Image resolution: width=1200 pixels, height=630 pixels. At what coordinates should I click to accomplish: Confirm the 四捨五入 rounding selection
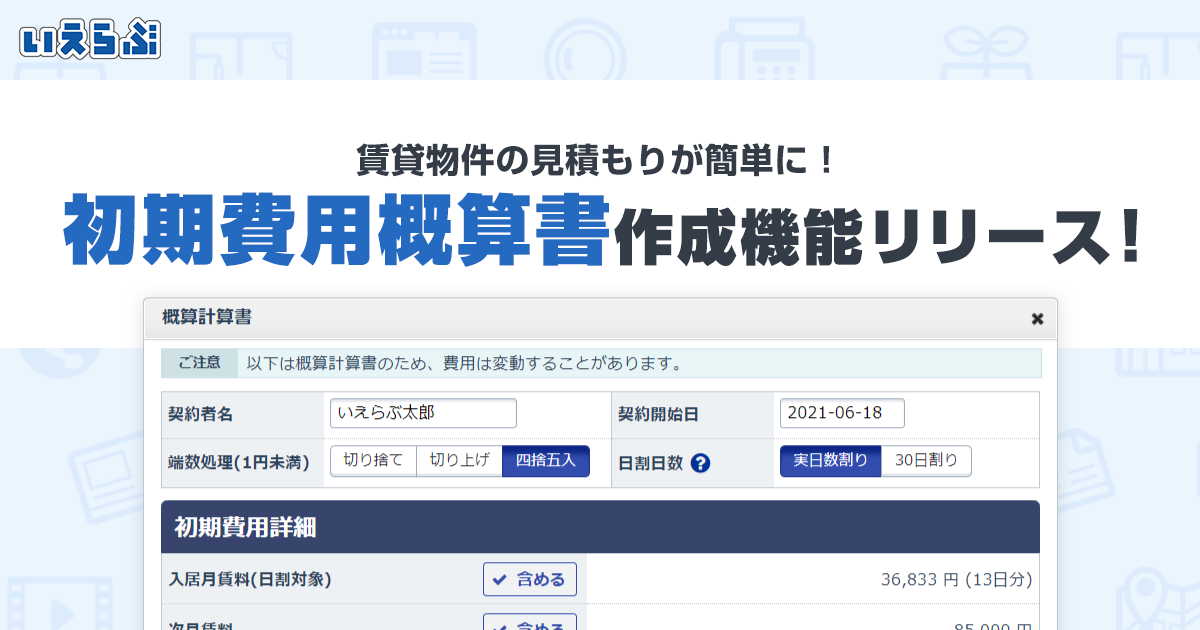[x=545, y=461]
